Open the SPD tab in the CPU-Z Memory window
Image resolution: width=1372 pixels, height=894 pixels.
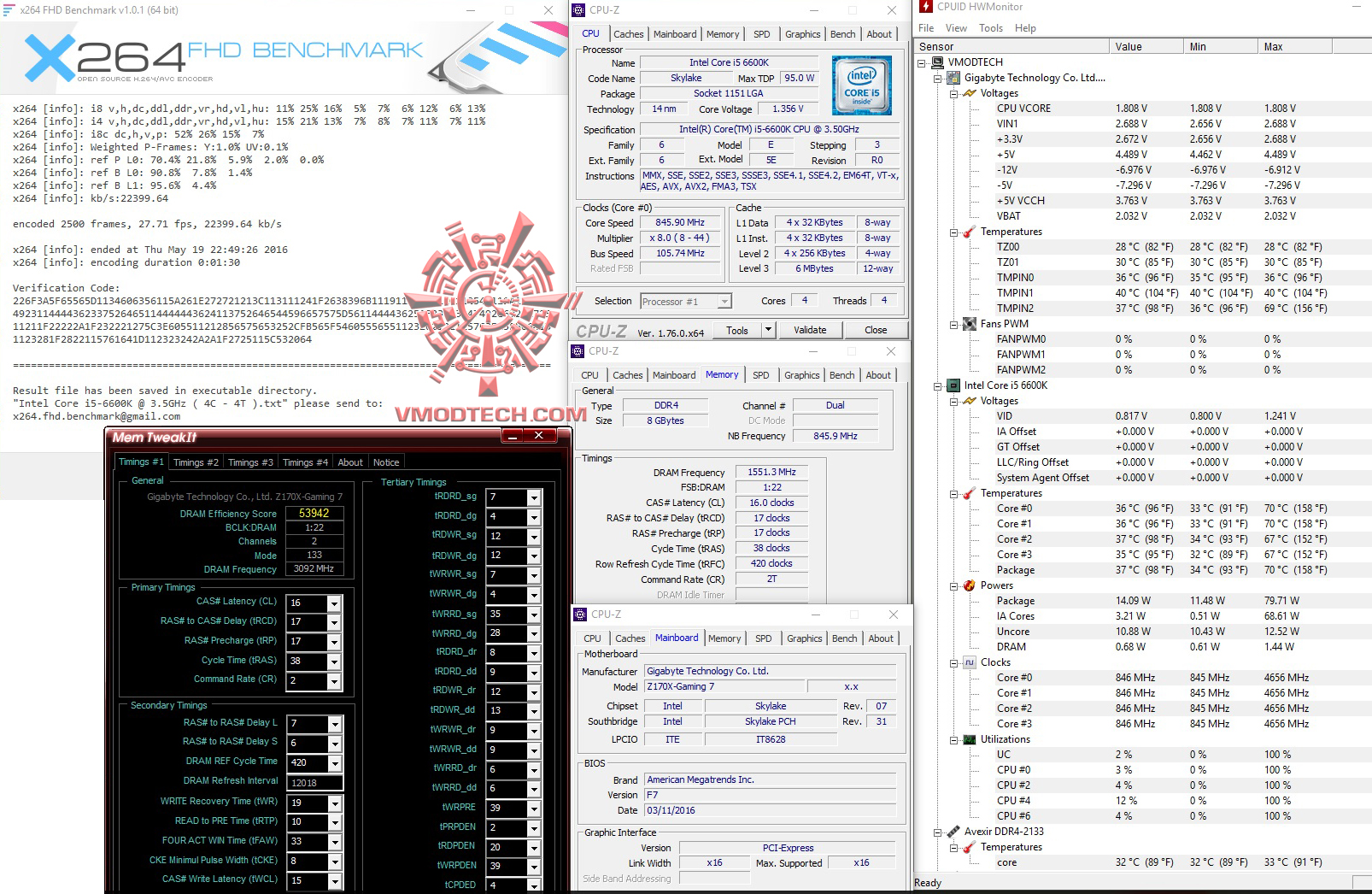tap(761, 375)
